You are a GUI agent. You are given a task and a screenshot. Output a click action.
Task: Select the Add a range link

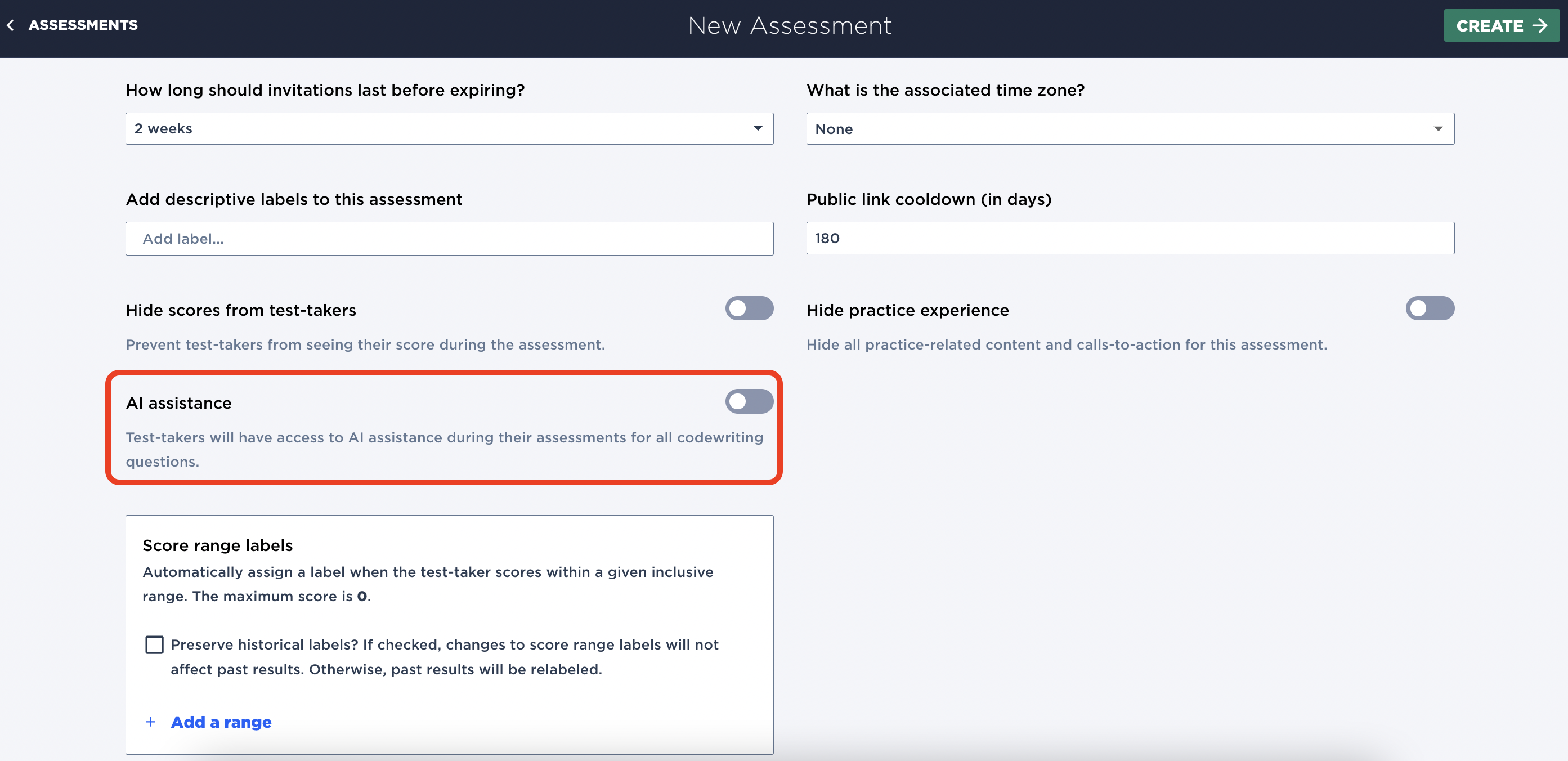222,722
